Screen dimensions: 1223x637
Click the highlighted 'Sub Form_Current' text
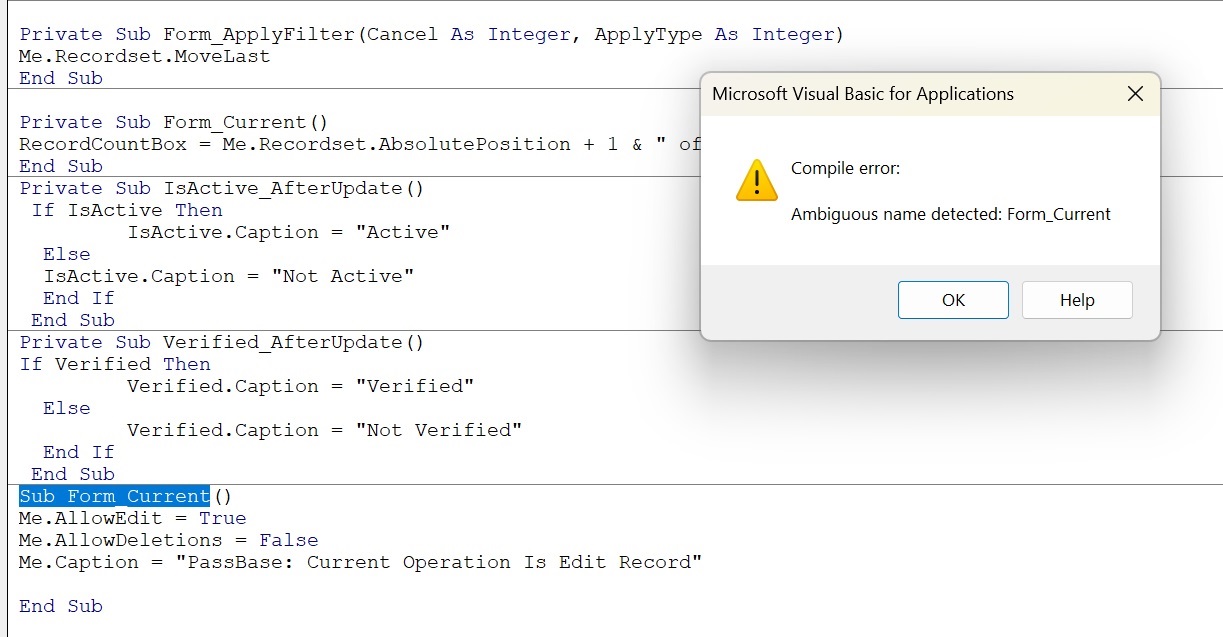114,497
